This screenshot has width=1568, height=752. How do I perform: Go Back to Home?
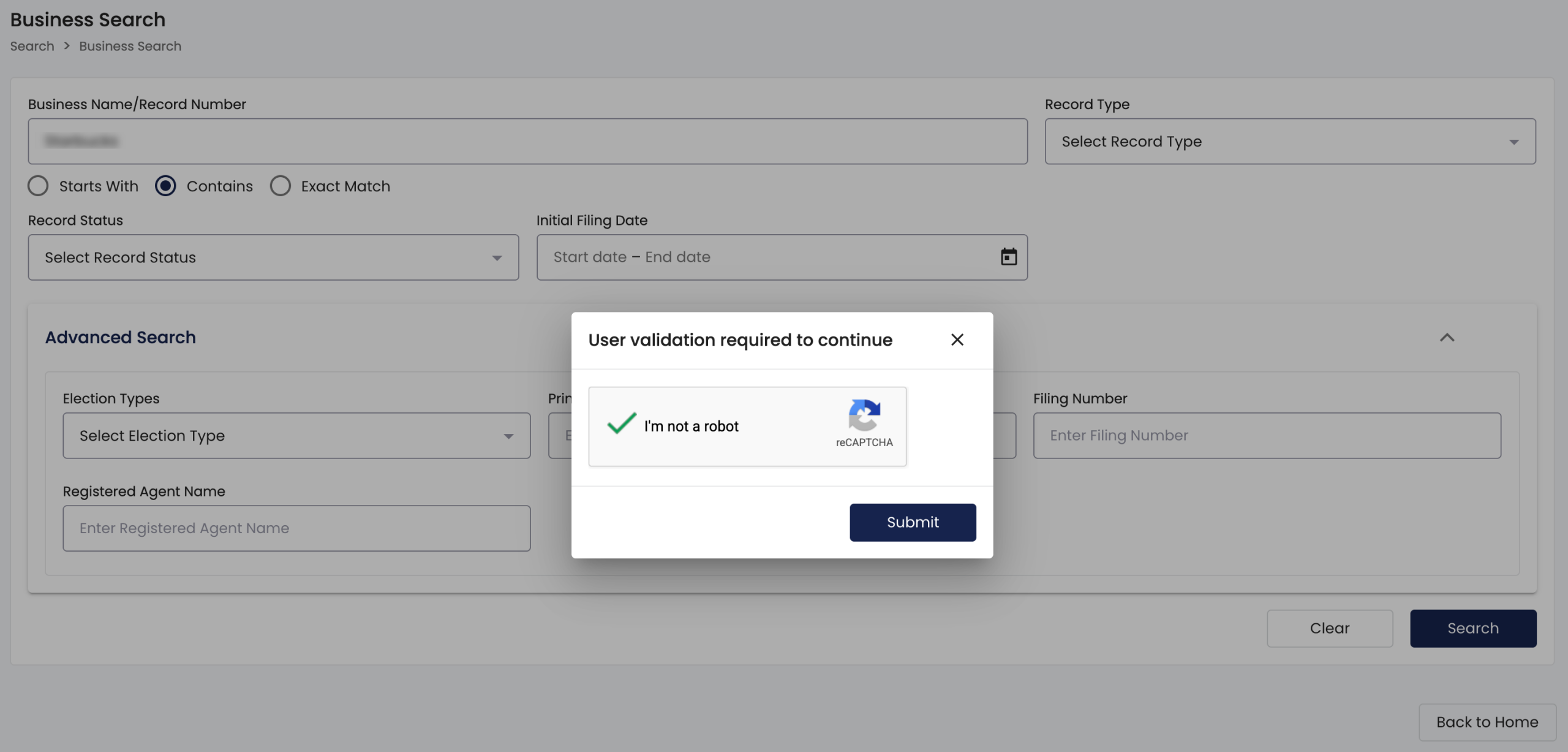coord(1487,722)
